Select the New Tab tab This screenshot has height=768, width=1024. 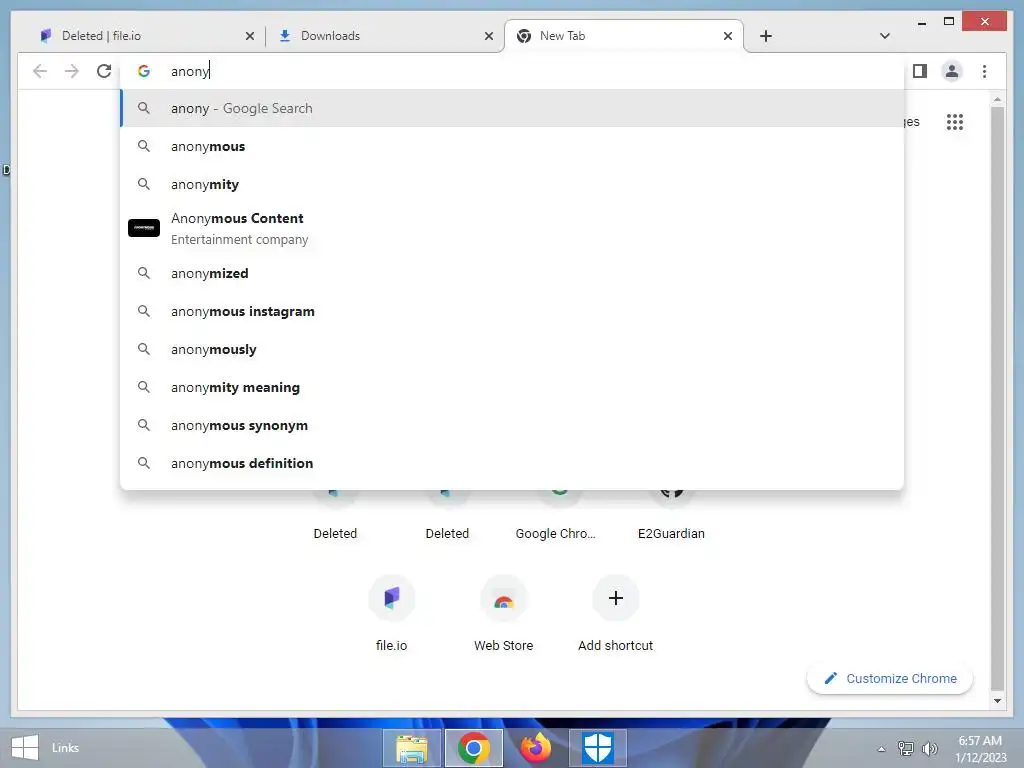coord(624,36)
